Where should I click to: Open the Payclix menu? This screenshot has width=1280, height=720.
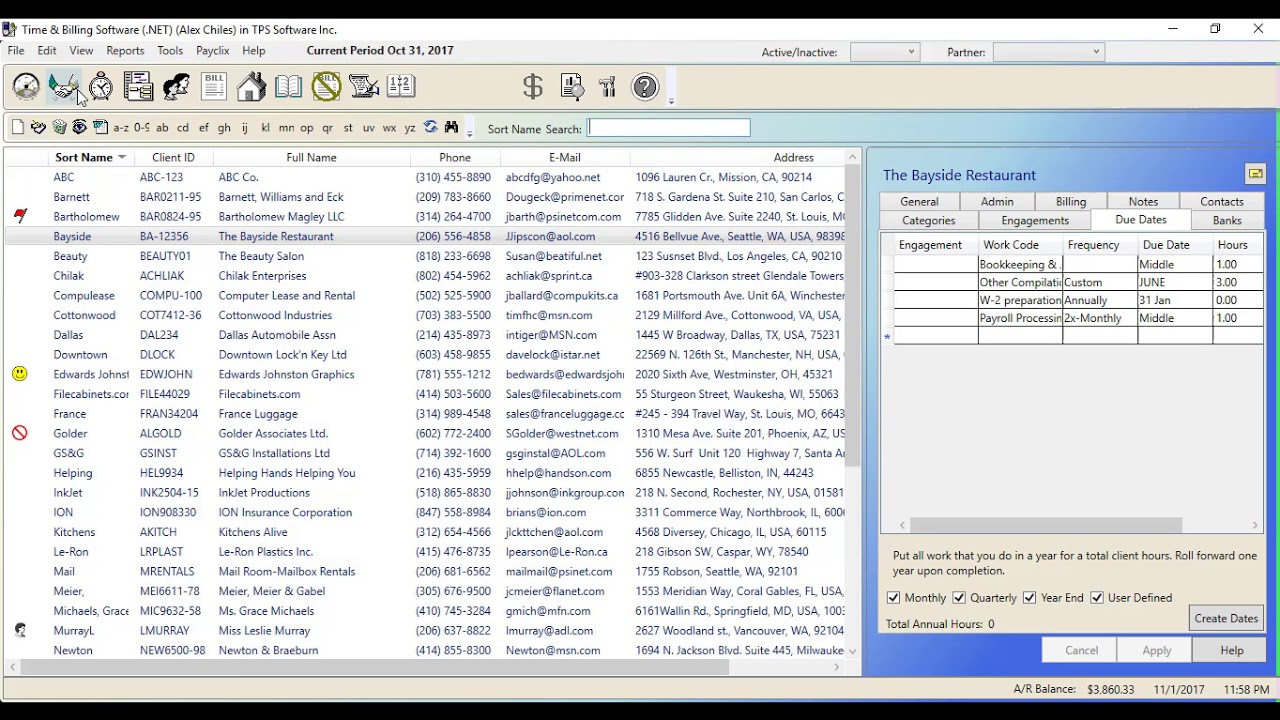213,51
